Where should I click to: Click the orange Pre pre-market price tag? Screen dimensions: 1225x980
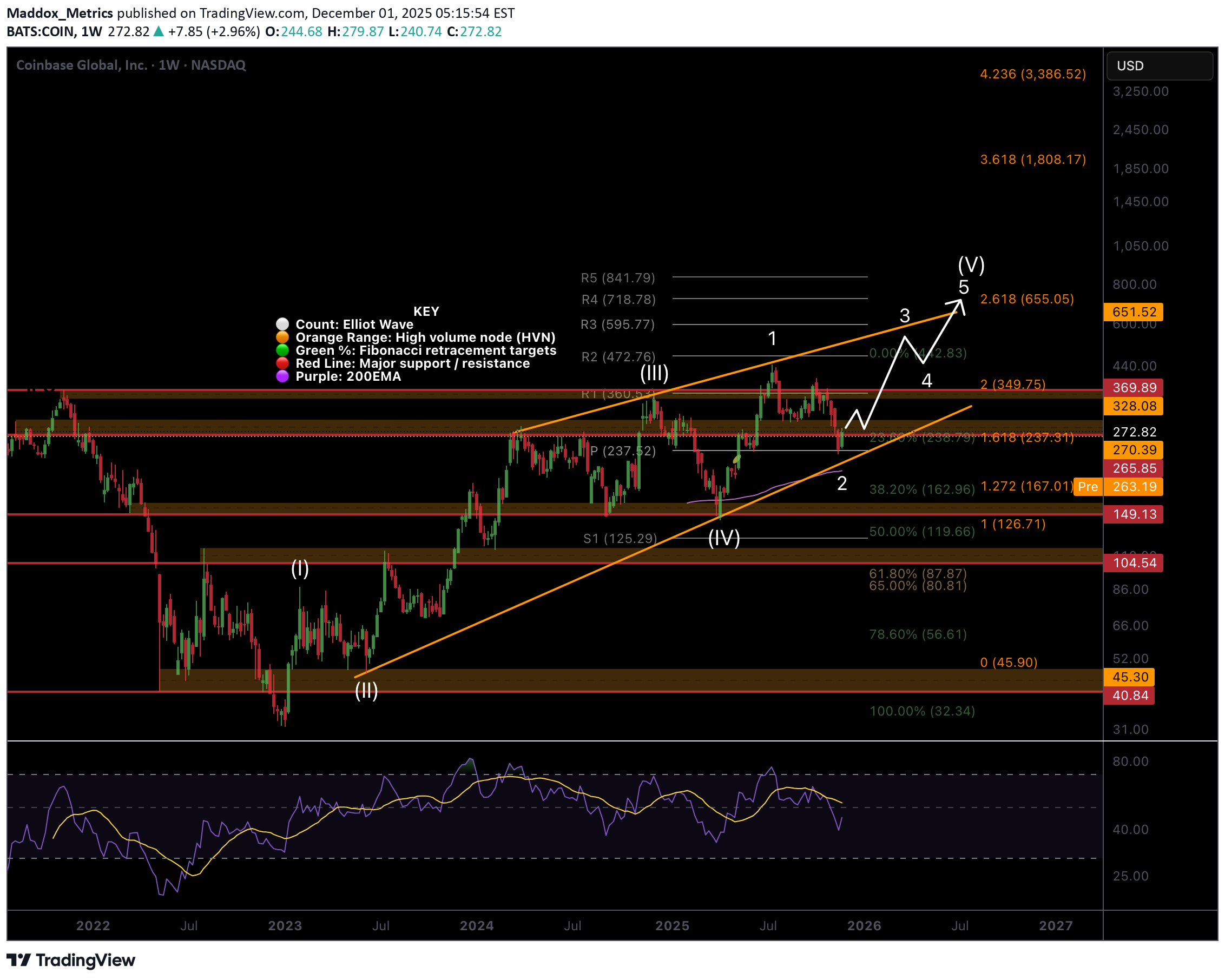coord(1088,487)
